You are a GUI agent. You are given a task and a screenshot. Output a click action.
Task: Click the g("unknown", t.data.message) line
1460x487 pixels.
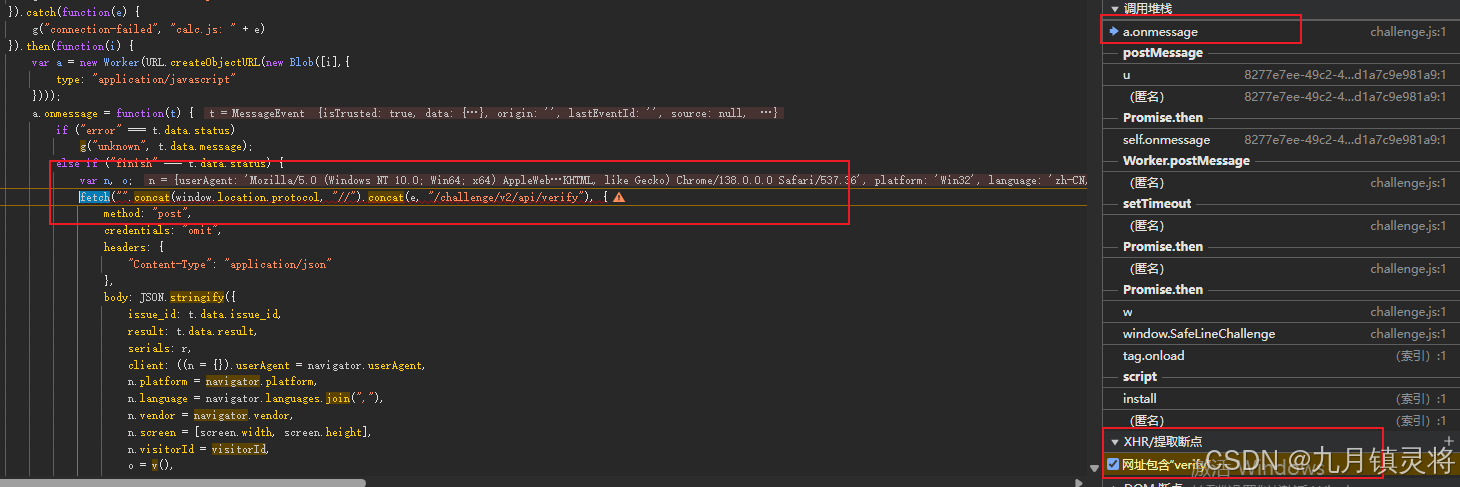[167, 146]
